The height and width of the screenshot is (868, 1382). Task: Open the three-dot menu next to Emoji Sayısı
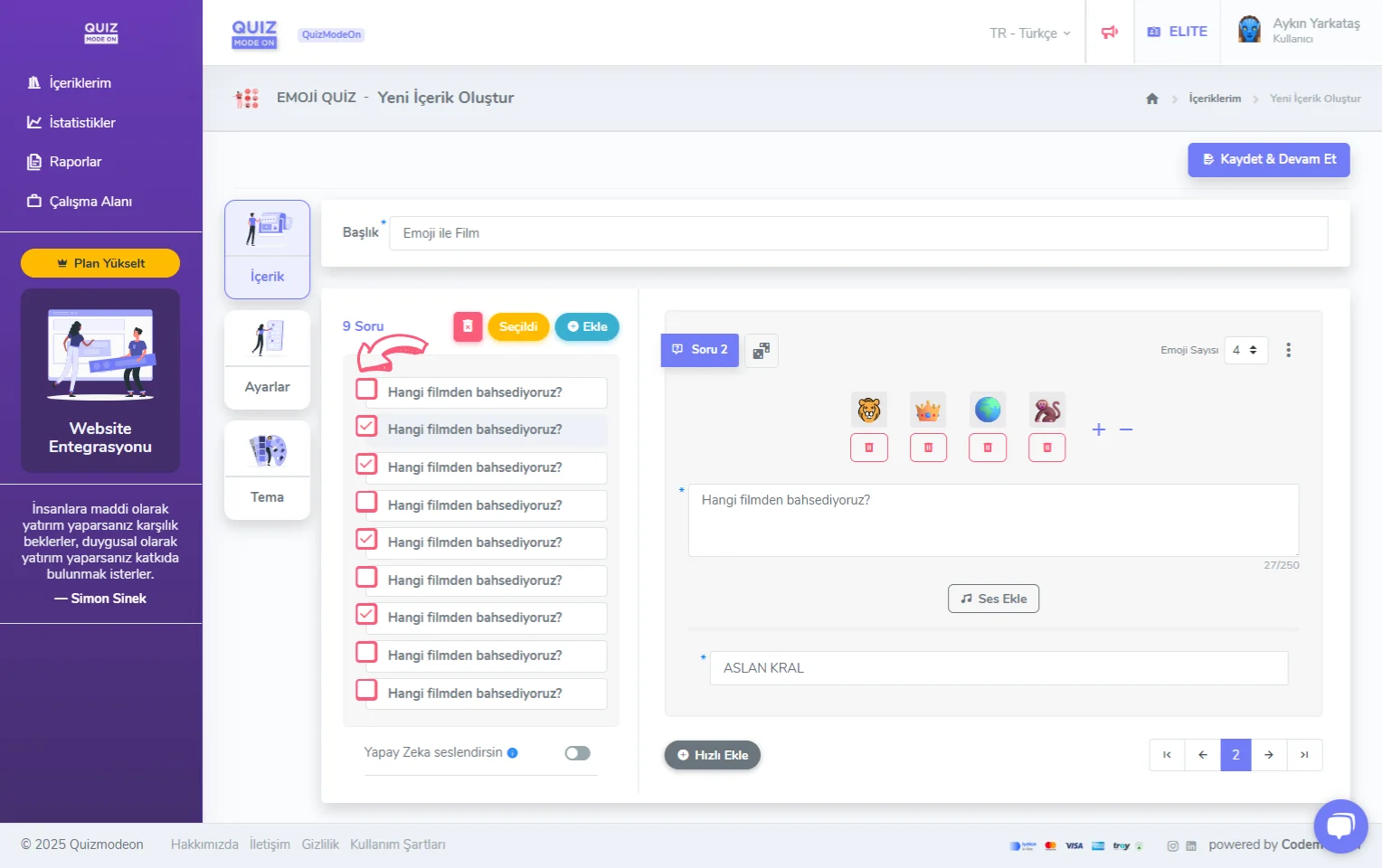(x=1289, y=350)
